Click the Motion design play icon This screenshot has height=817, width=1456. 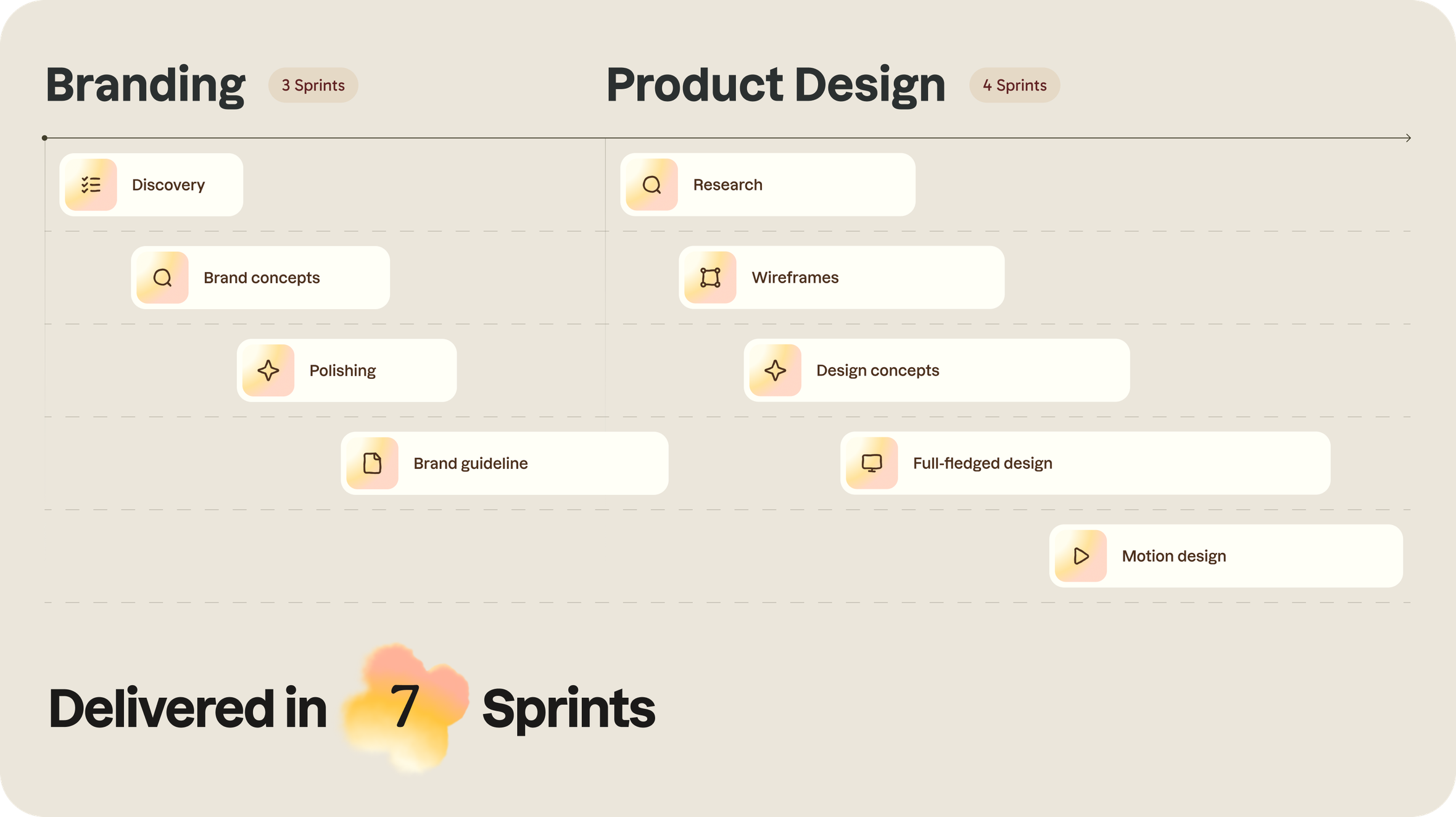click(x=1080, y=556)
